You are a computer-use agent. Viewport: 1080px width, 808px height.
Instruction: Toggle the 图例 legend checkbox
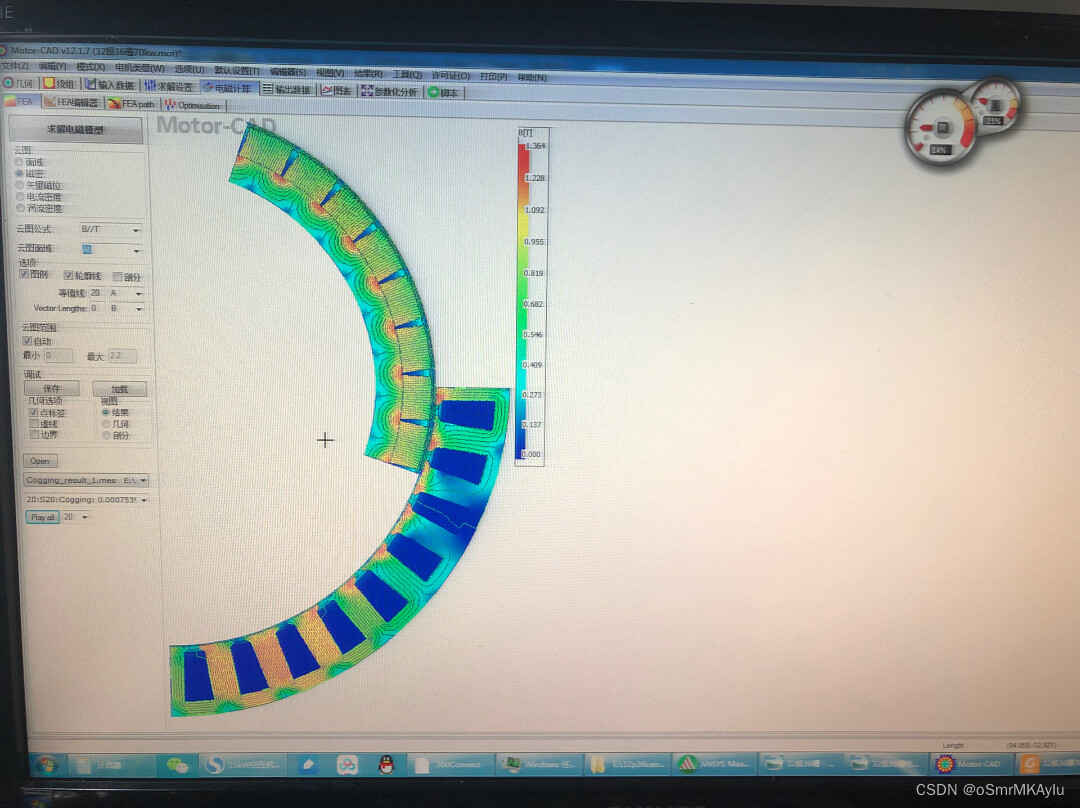click(24, 274)
